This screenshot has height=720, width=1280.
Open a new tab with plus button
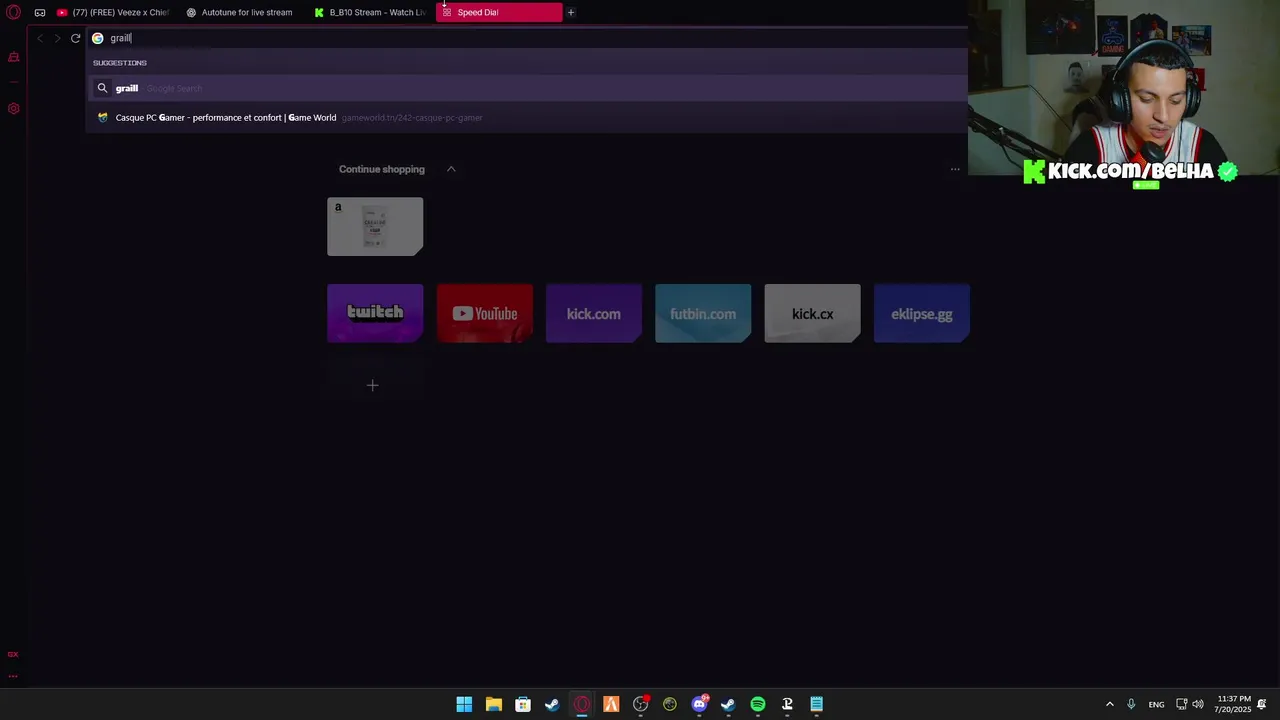tap(571, 12)
